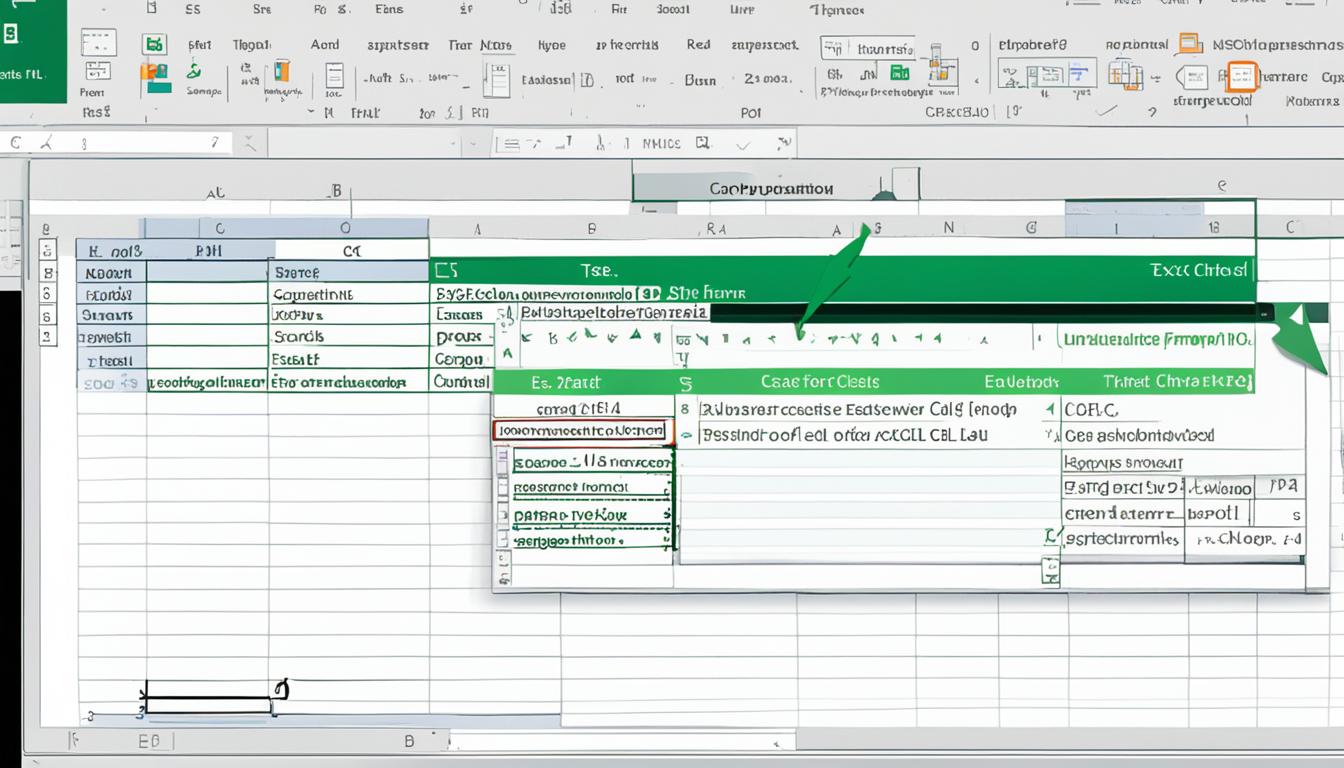Viewport: 1344px width, 768px height.
Task: Select the cell containing Gapertinne
Action: click(349, 294)
